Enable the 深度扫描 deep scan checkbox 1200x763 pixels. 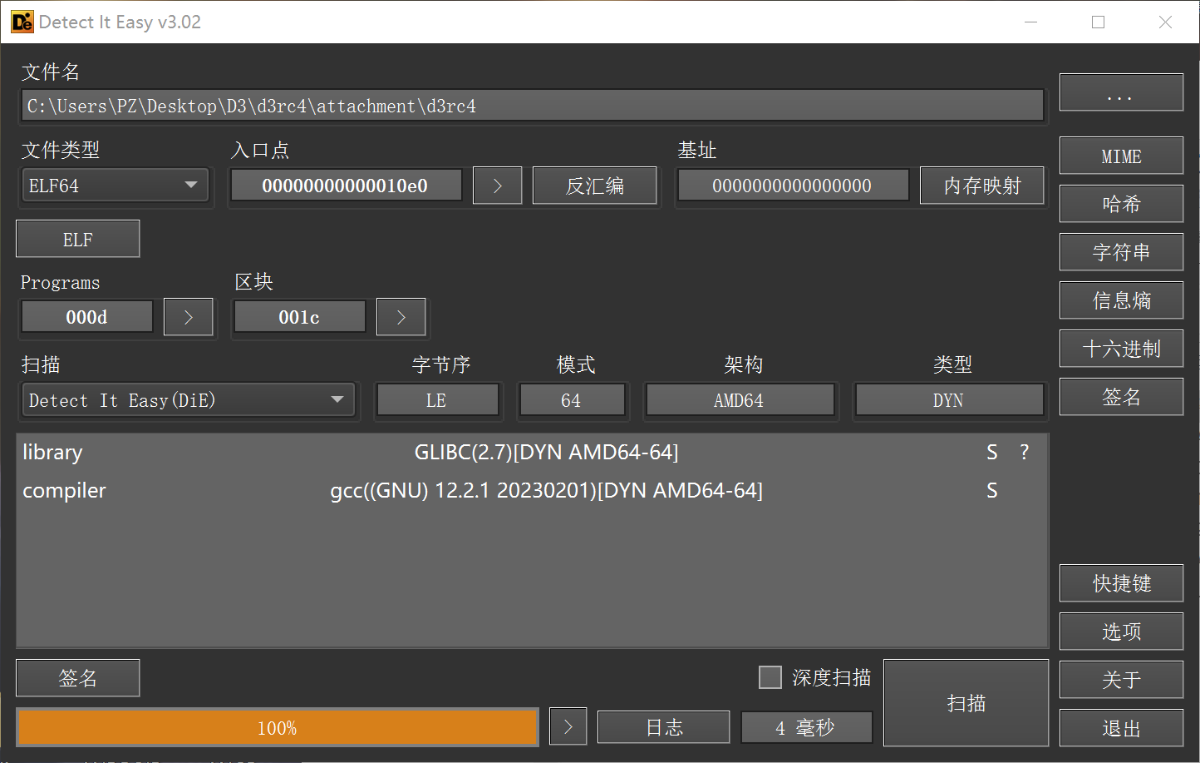[770, 678]
